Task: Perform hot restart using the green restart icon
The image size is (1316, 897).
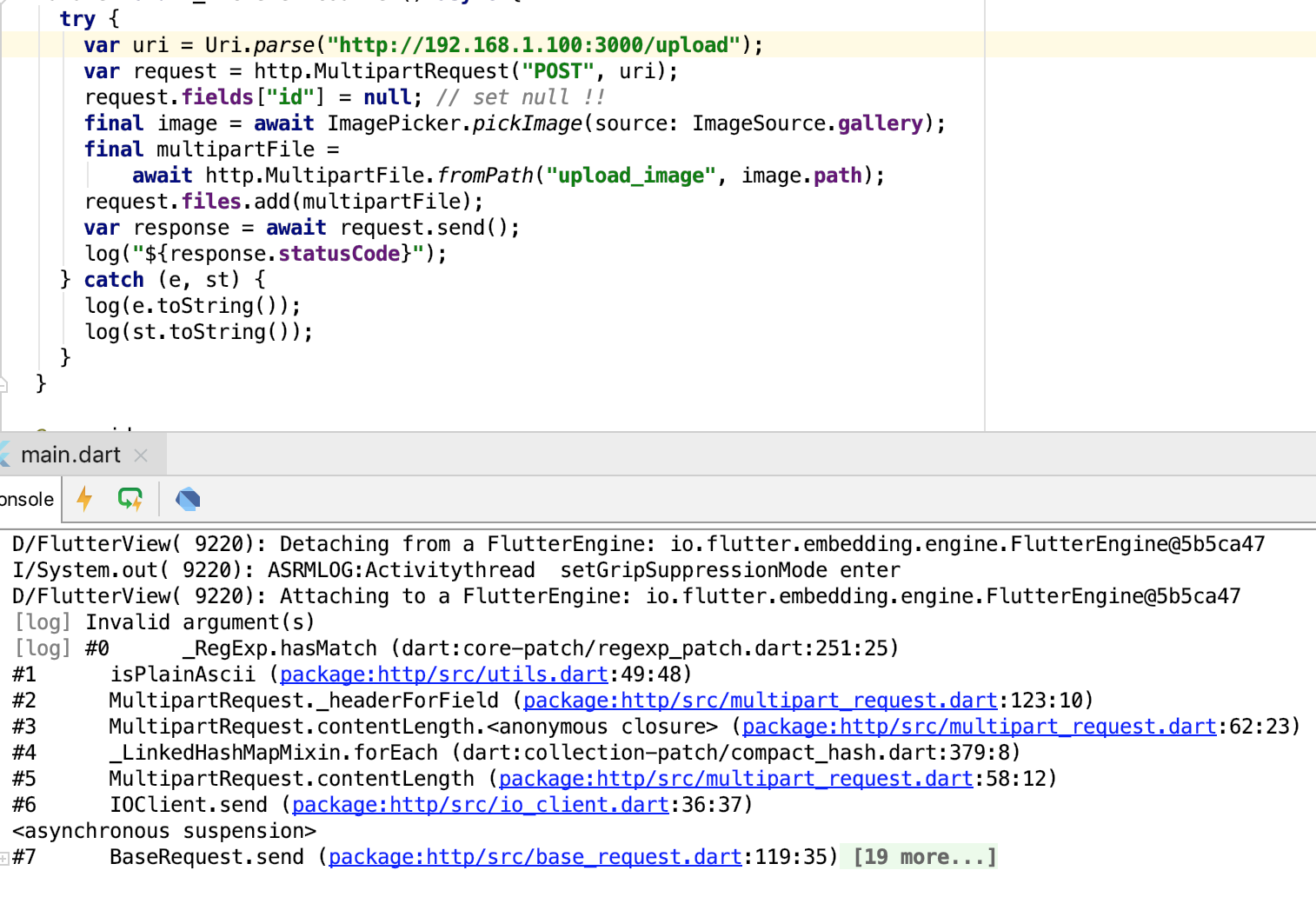Action: tap(130, 499)
